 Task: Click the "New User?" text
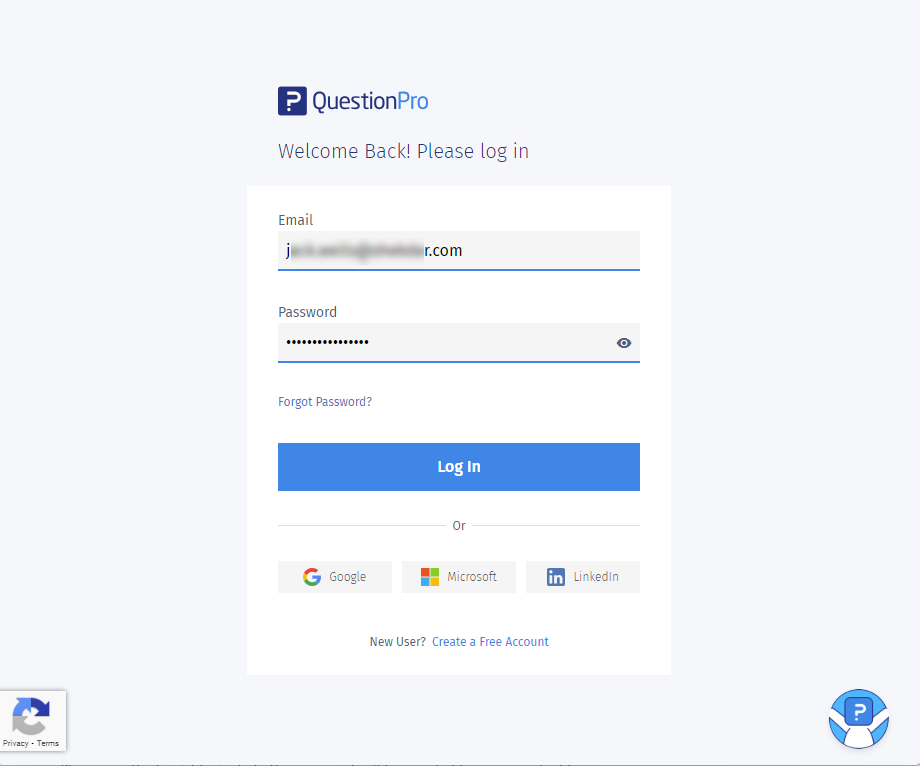click(398, 642)
